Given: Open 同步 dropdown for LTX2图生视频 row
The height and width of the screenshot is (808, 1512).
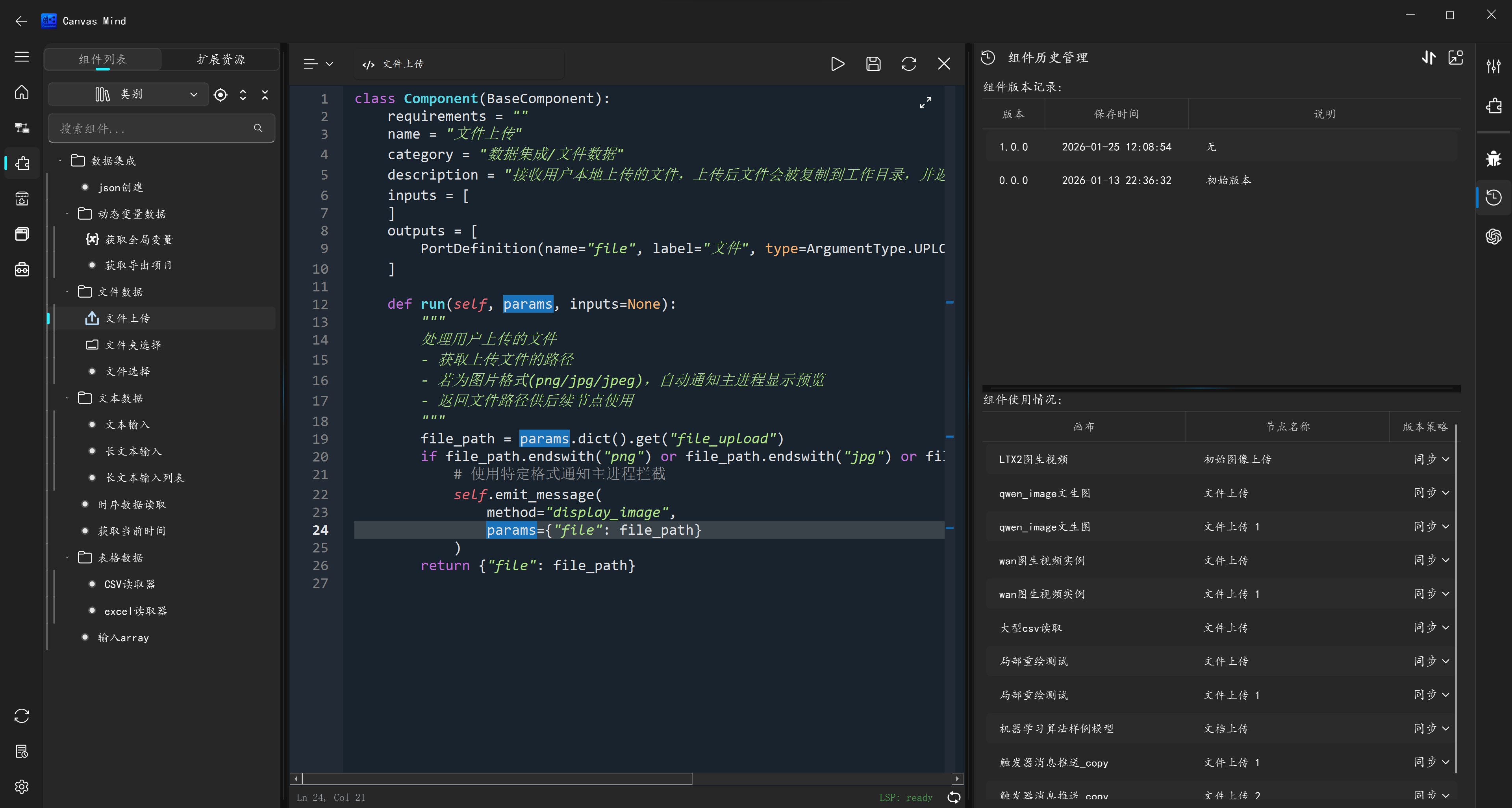Looking at the screenshot, I should click(x=1432, y=459).
